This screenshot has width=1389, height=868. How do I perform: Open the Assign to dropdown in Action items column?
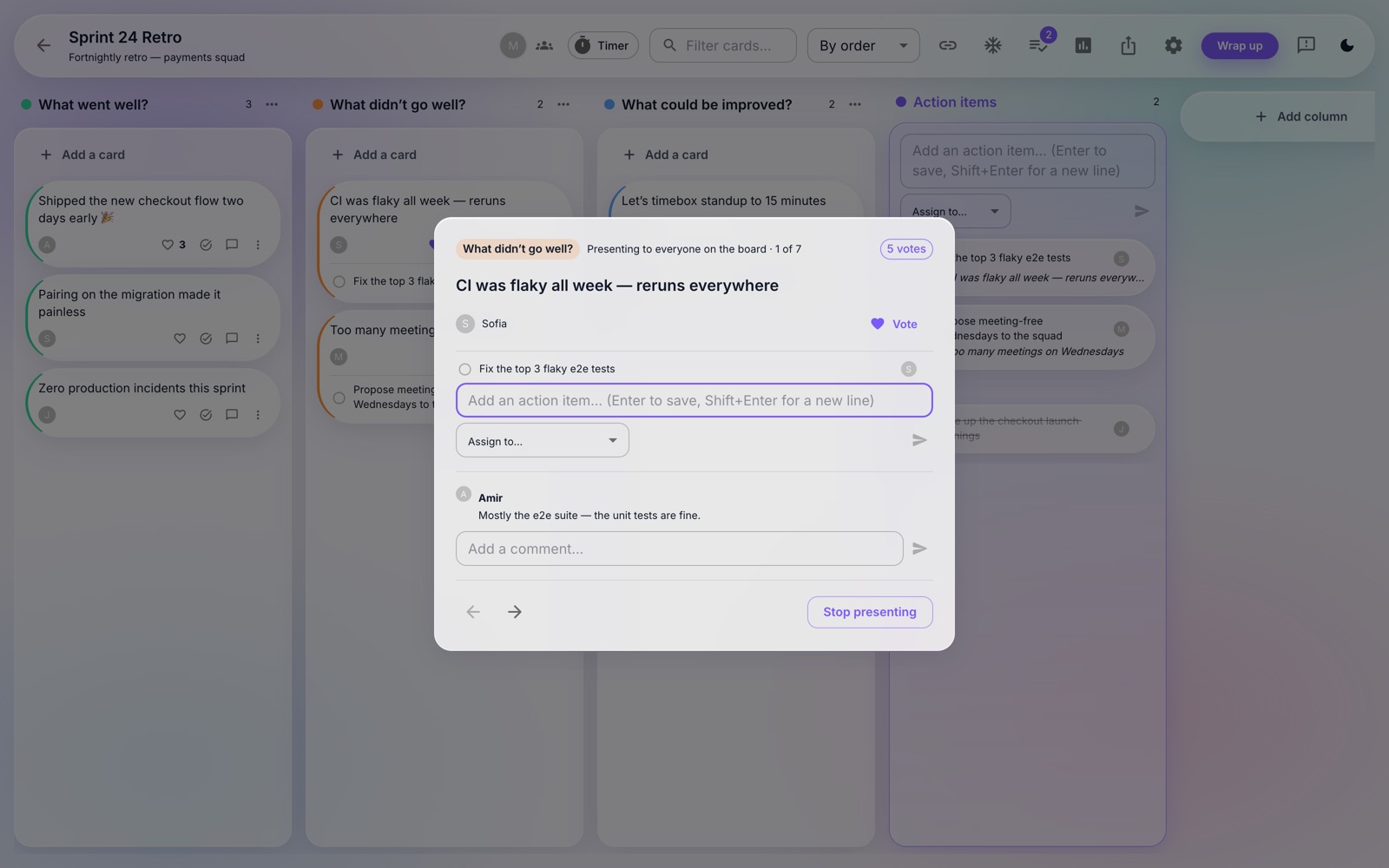click(x=956, y=211)
